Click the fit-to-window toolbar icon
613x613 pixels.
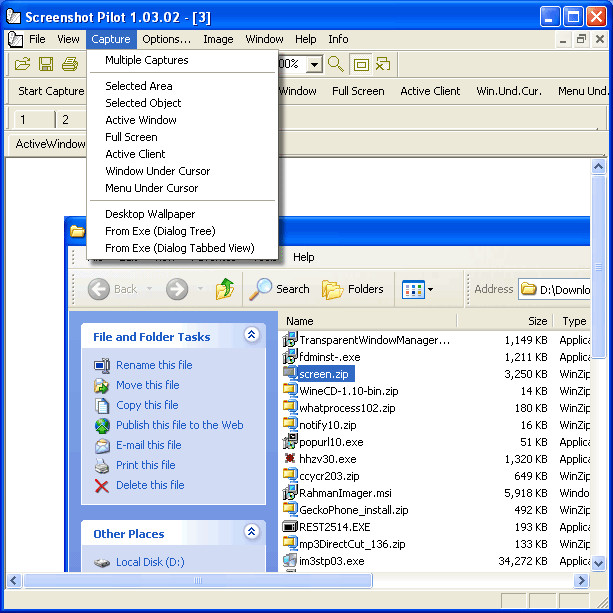coord(361,64)
